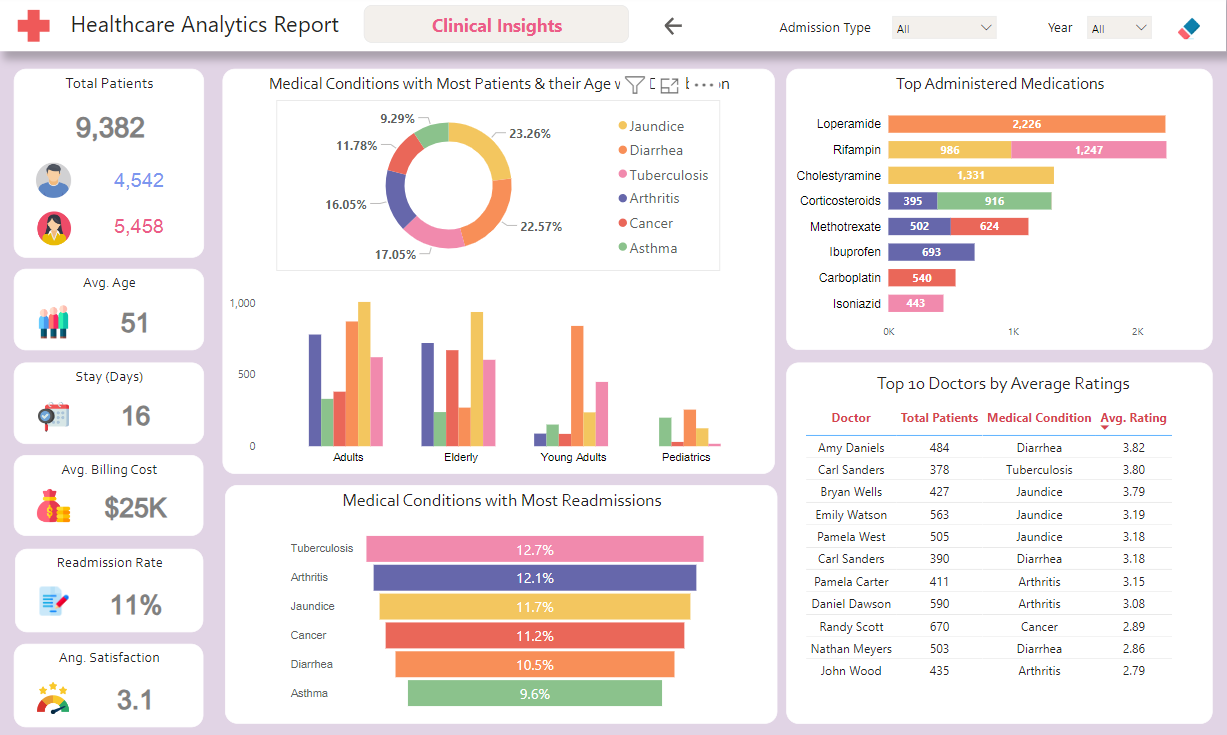Click the female patient icon on Total Patients card

pyautogui.click(x=53, y=227)
